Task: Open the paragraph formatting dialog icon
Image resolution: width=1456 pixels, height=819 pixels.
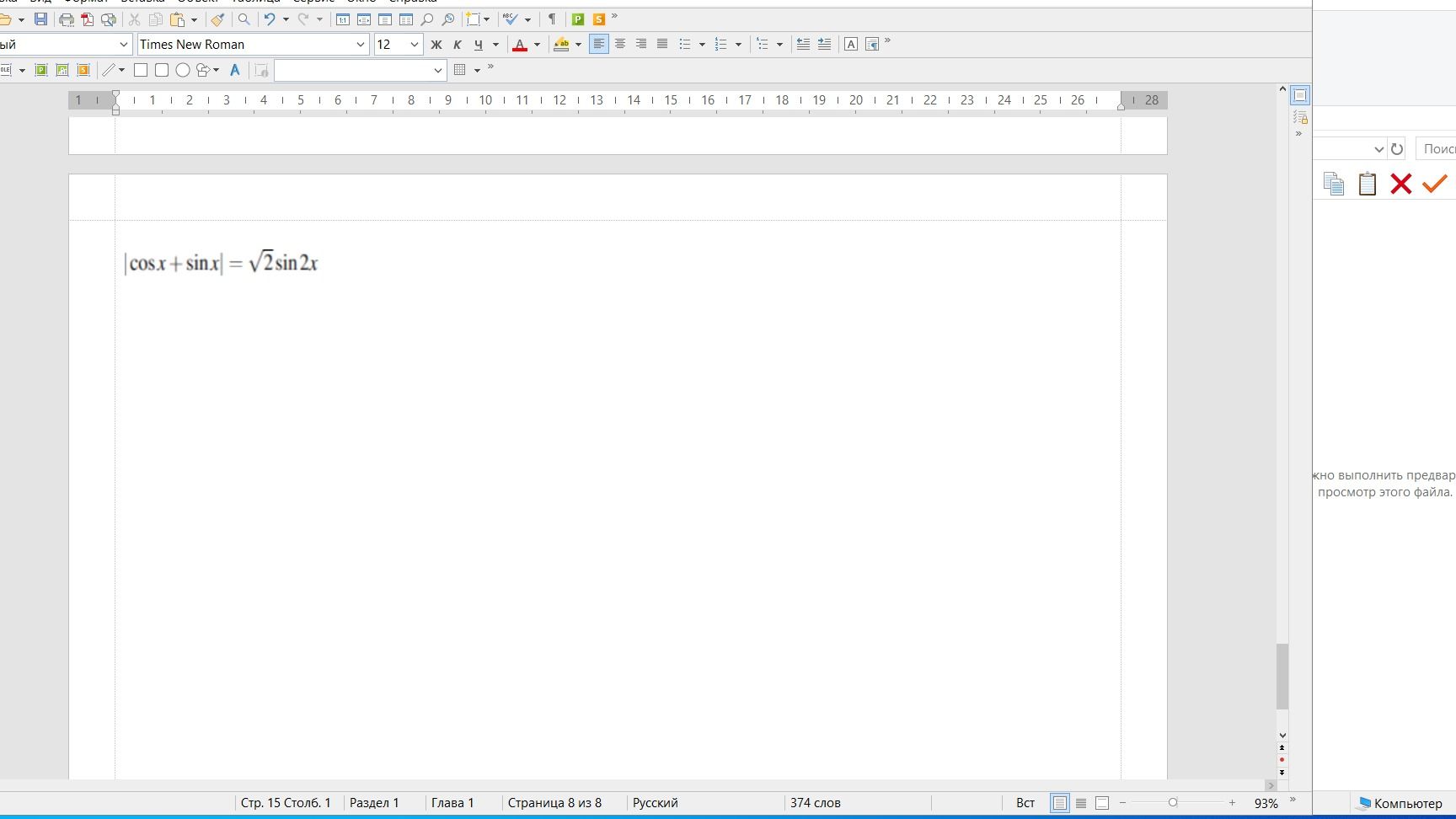Action: pyautogui.click(x=872, y=45)
